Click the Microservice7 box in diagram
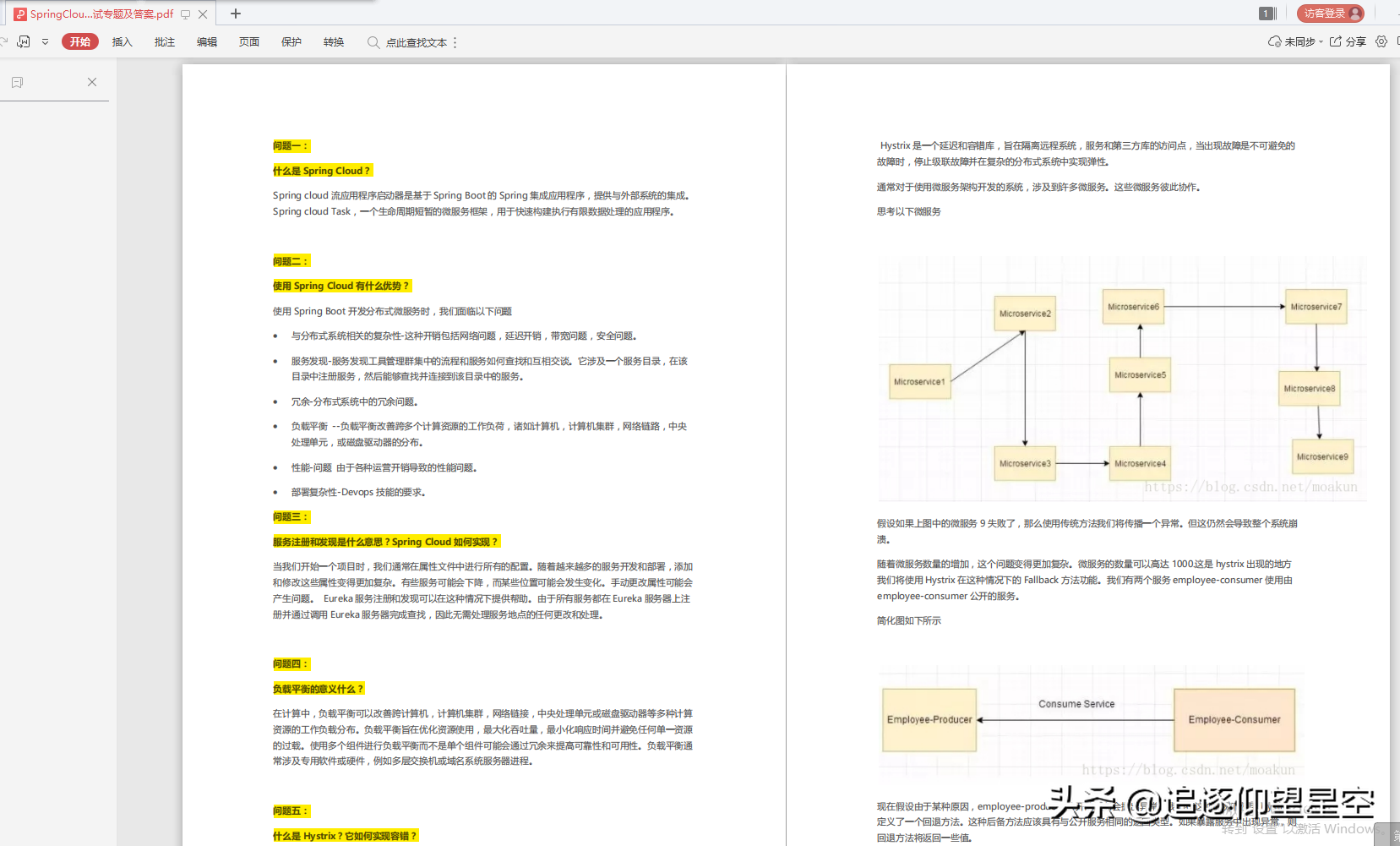 tap(1316, 307)
